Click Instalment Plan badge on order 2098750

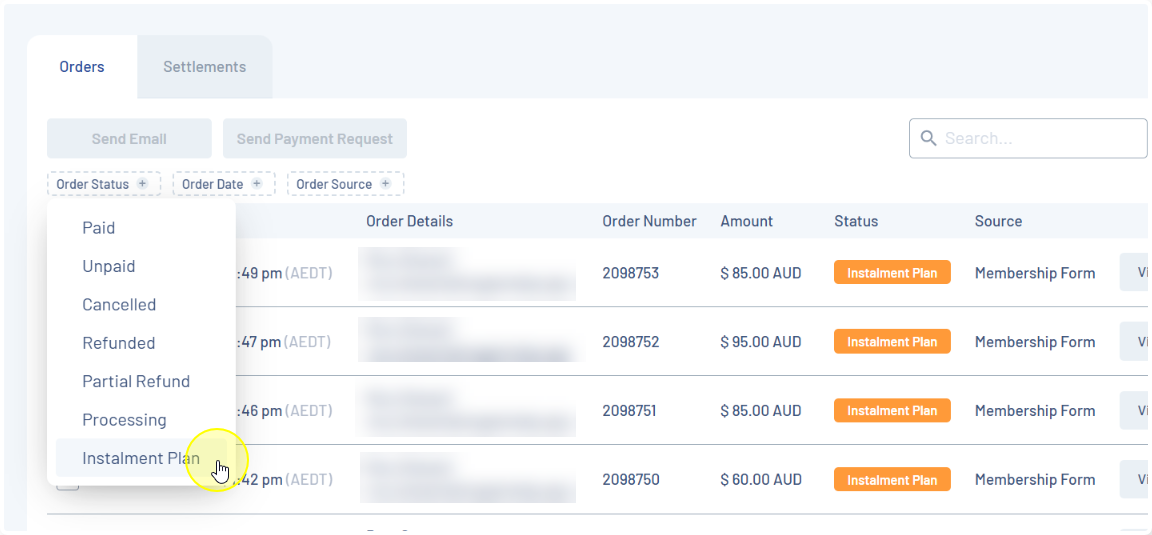892,480
